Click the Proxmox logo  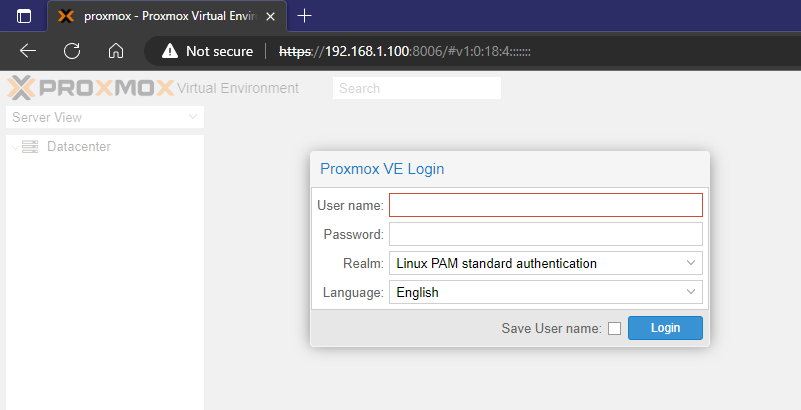click(89, 88)
